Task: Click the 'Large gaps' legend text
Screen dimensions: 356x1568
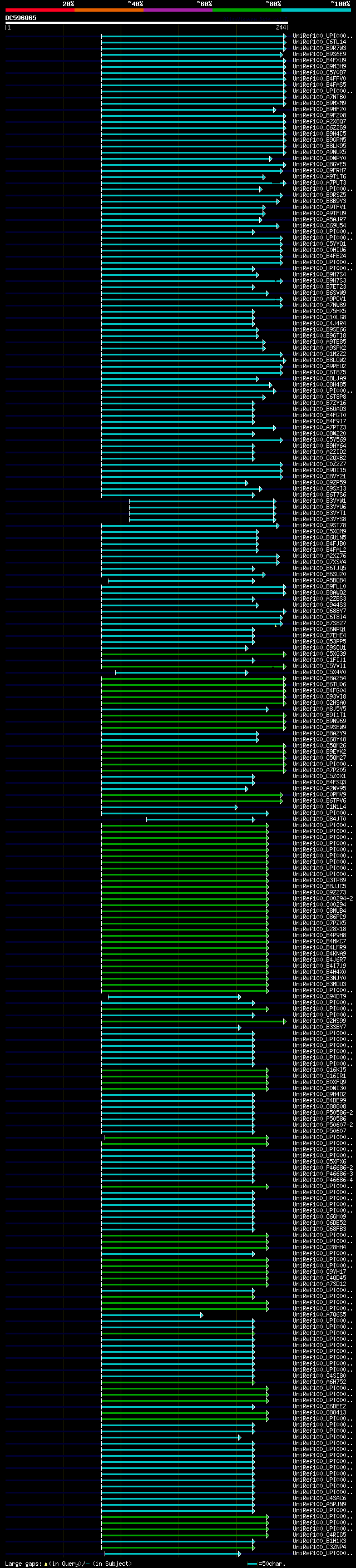Action: click(23, 1563)
